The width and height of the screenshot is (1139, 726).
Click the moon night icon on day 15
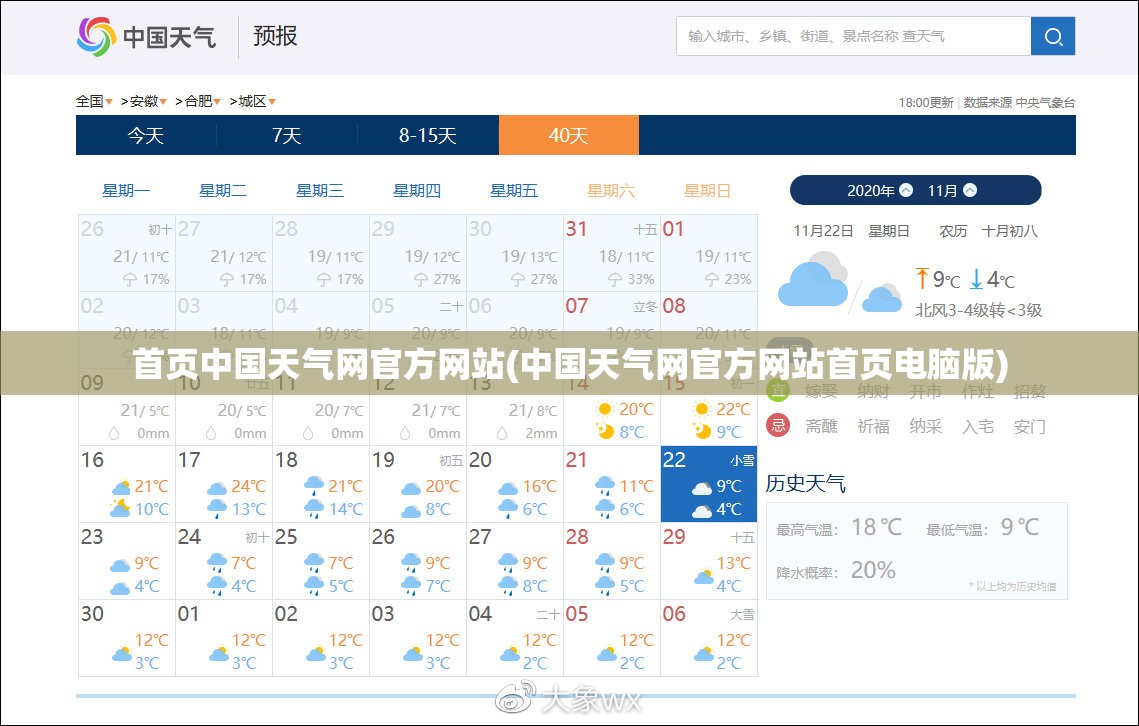[702, 432]
